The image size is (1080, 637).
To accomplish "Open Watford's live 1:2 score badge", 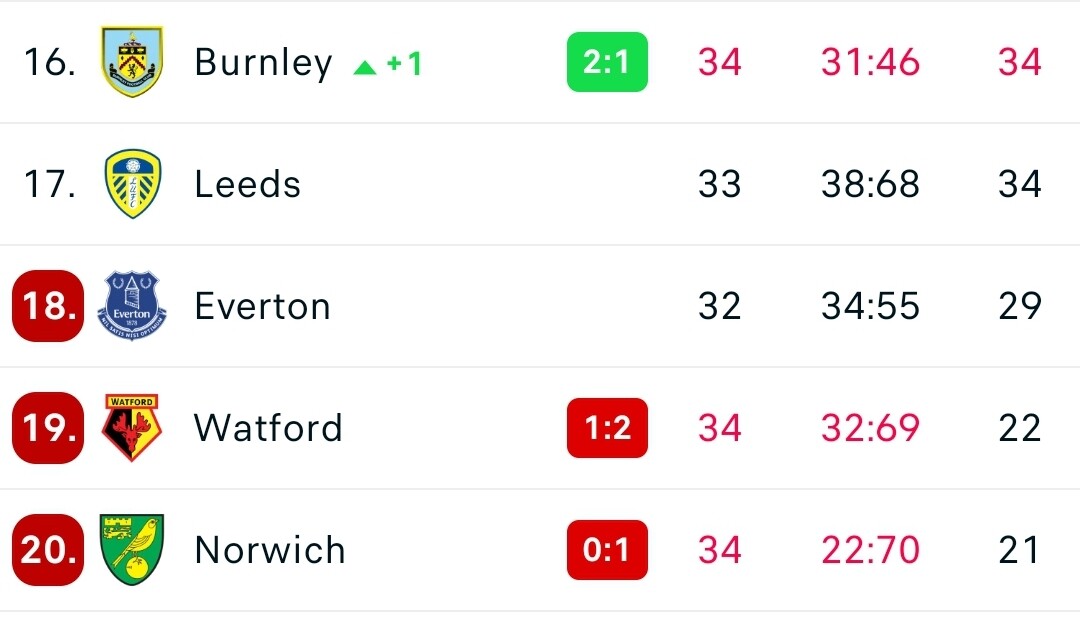I will tap(607, 428).
